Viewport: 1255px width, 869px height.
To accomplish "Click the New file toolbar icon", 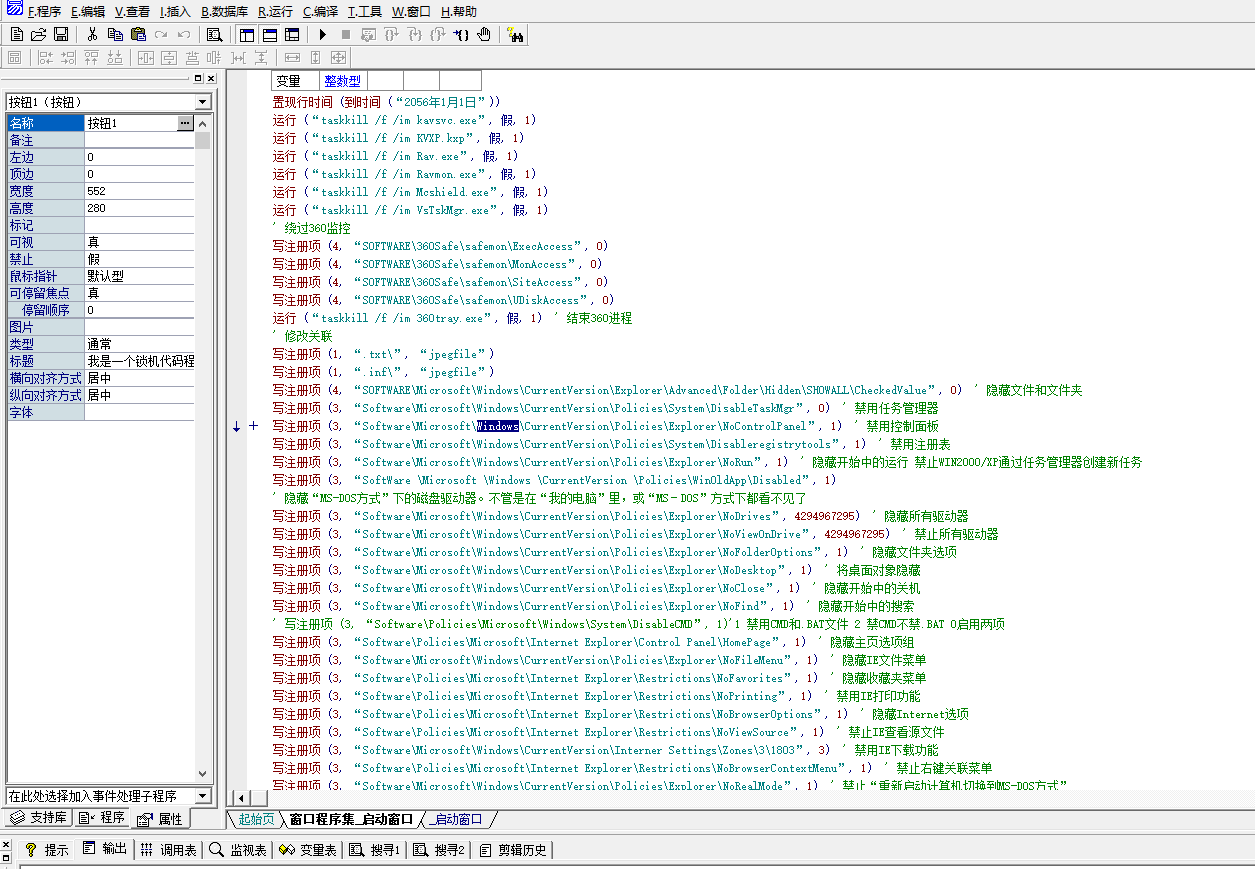I will 16,34.
